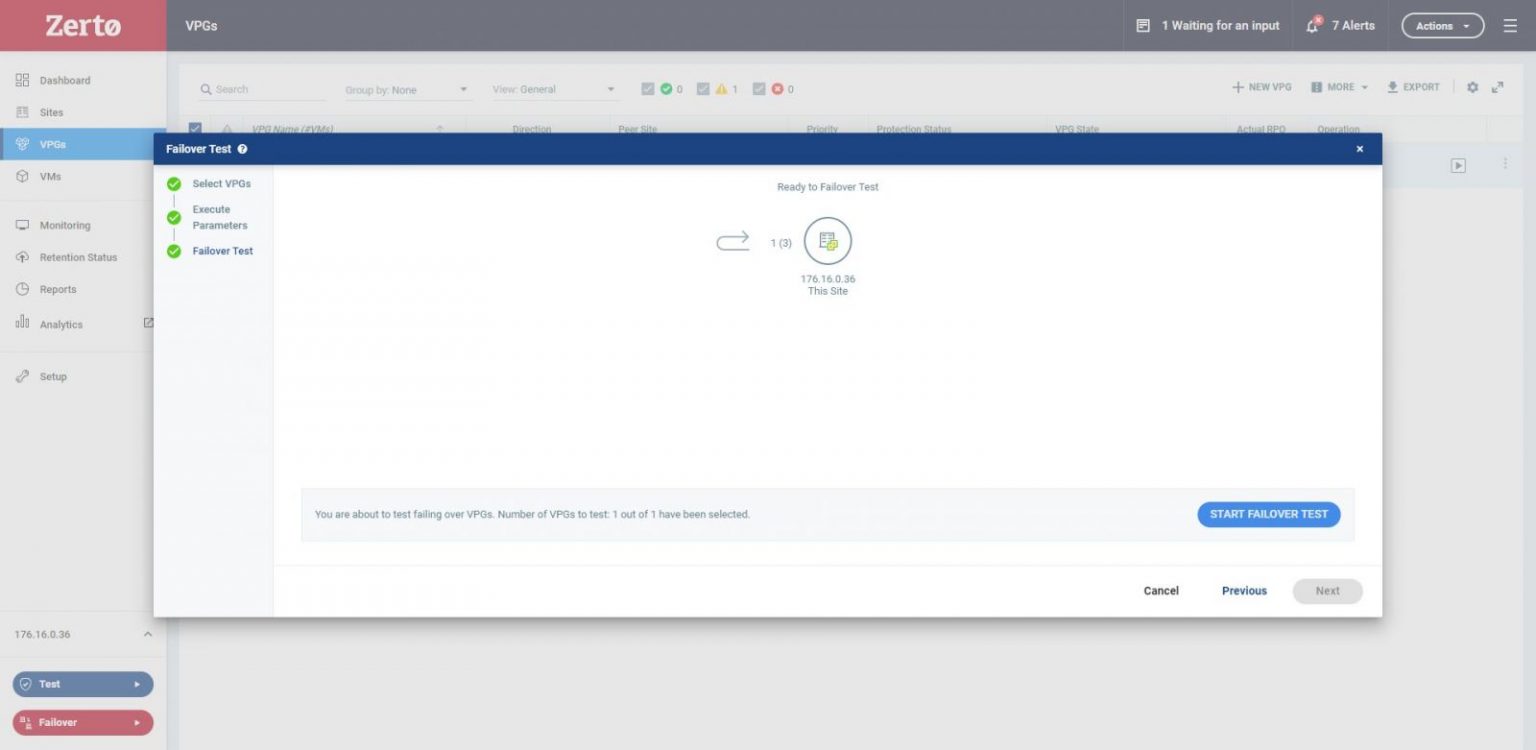Viewport: 1536px width, 750px height.
Task: Open the VPG row's three-dot menu
Action: 1505,164
